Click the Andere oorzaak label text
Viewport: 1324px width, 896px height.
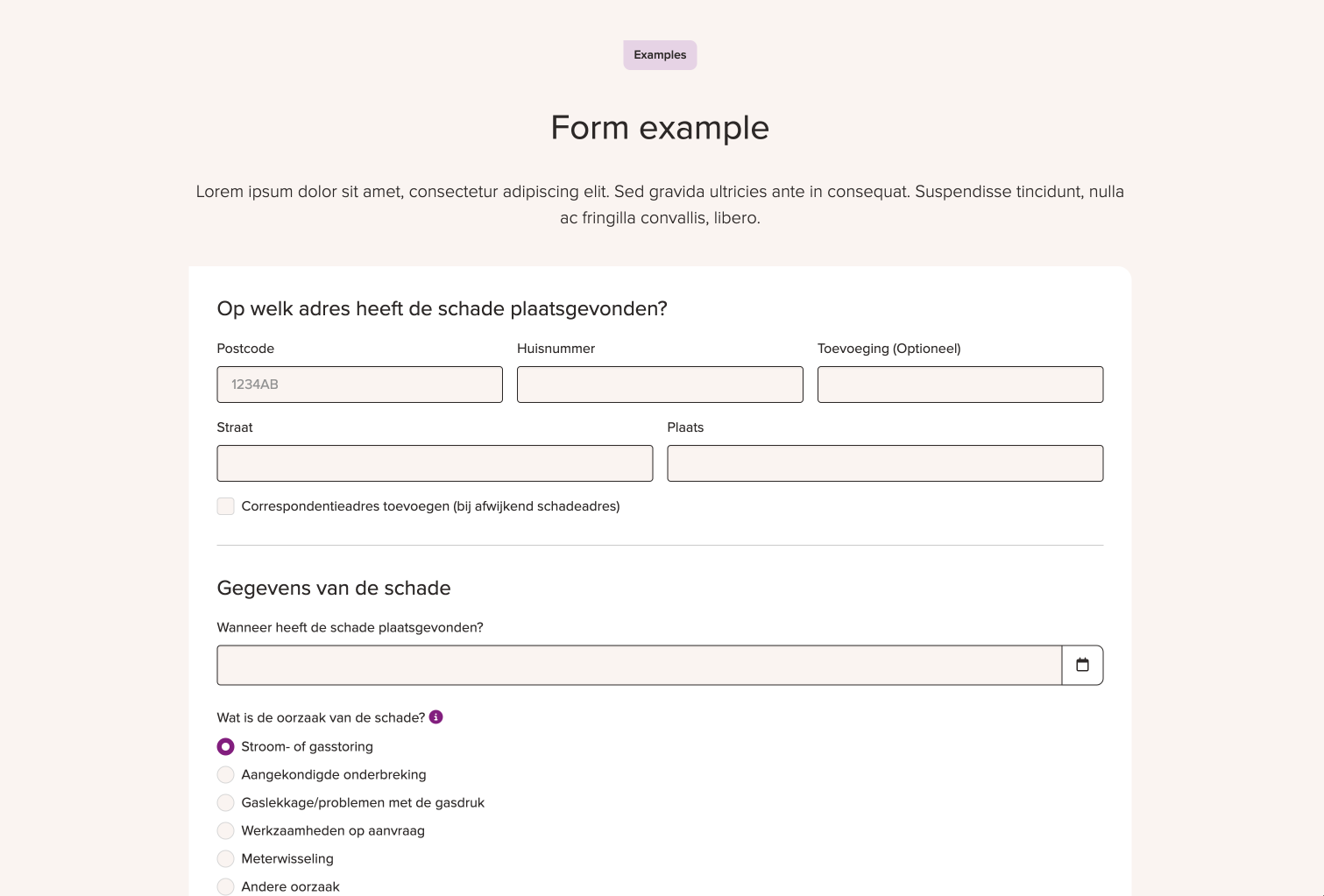pyautogui.click(x=290, y=886)
